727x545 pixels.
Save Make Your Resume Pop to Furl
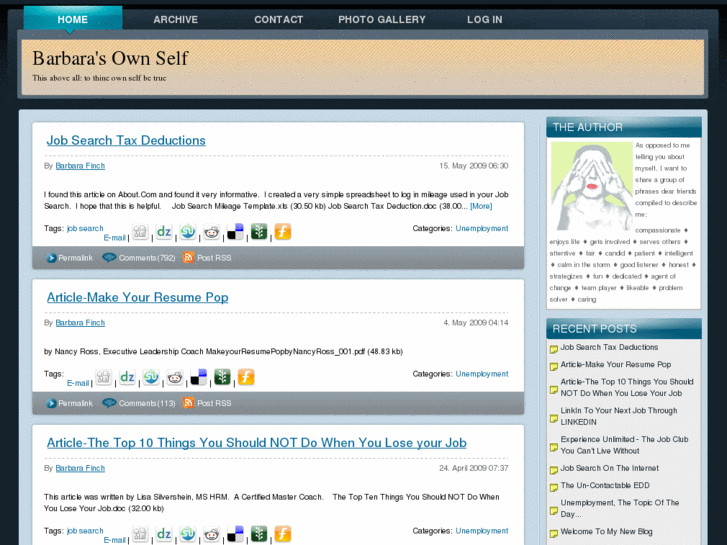pos(246,377)
